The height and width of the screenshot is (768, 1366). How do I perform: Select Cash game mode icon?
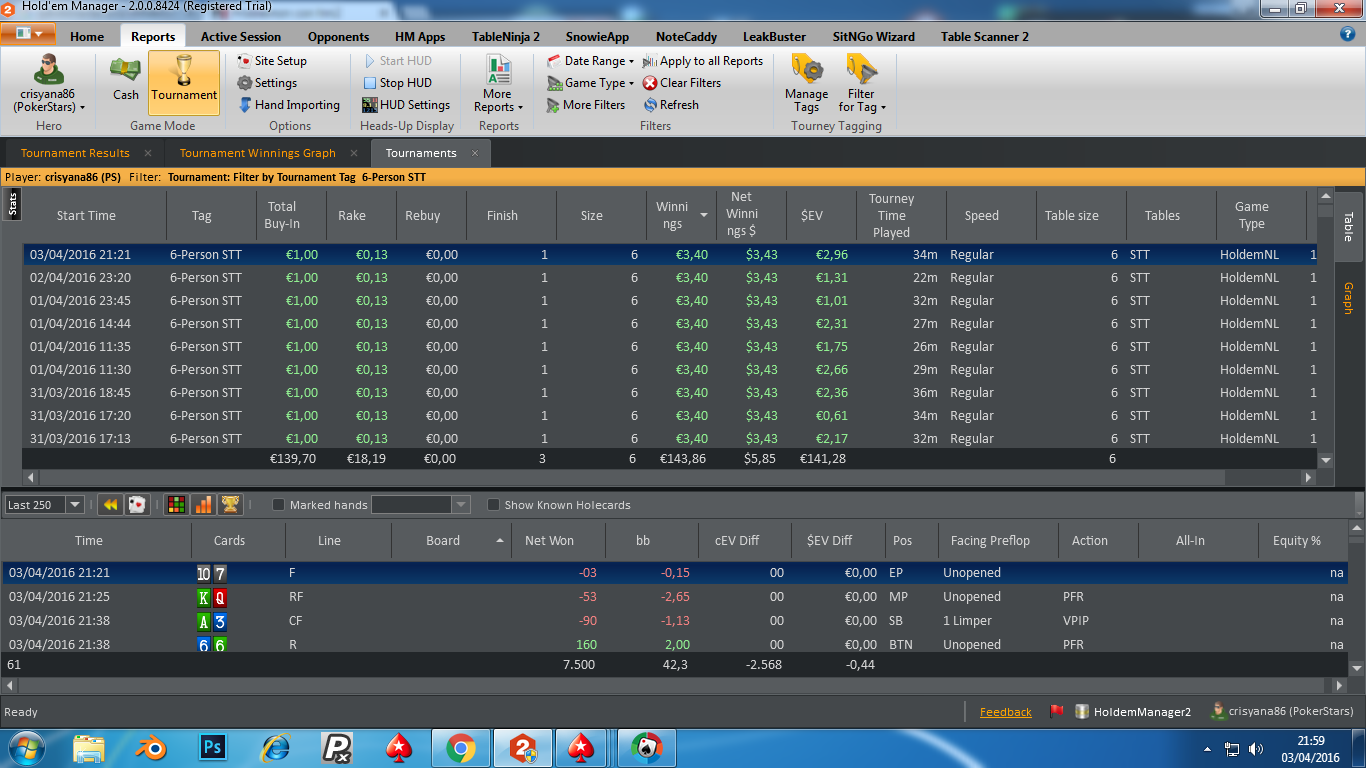coord(126,79)
